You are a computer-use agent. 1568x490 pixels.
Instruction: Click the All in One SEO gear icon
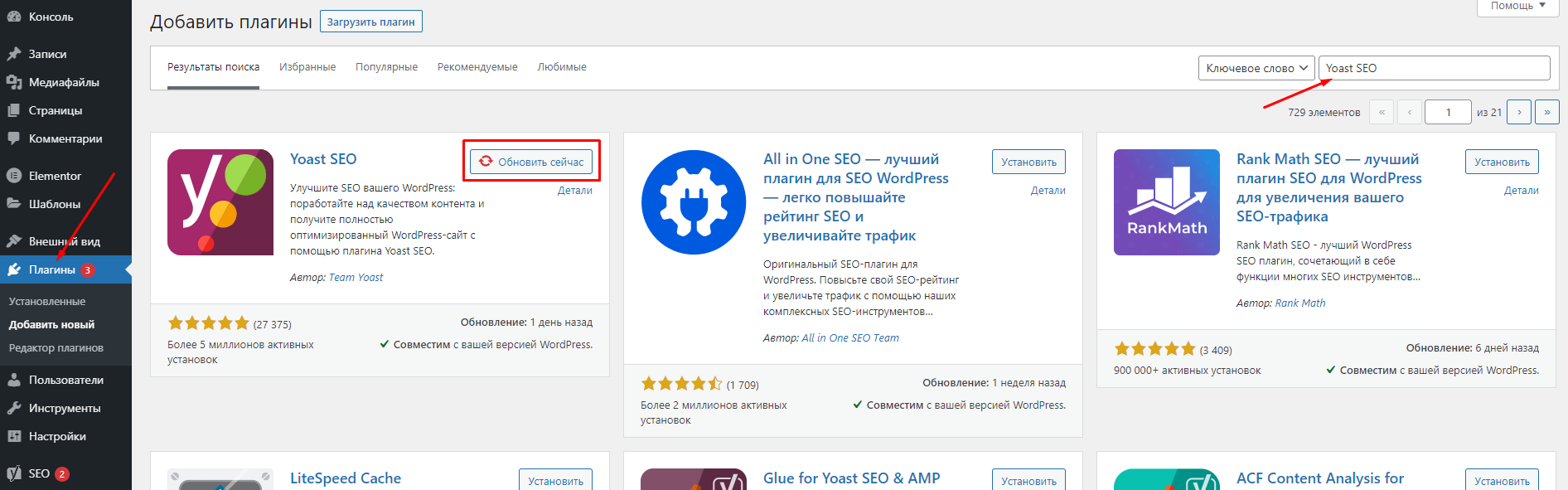(693, 202)
